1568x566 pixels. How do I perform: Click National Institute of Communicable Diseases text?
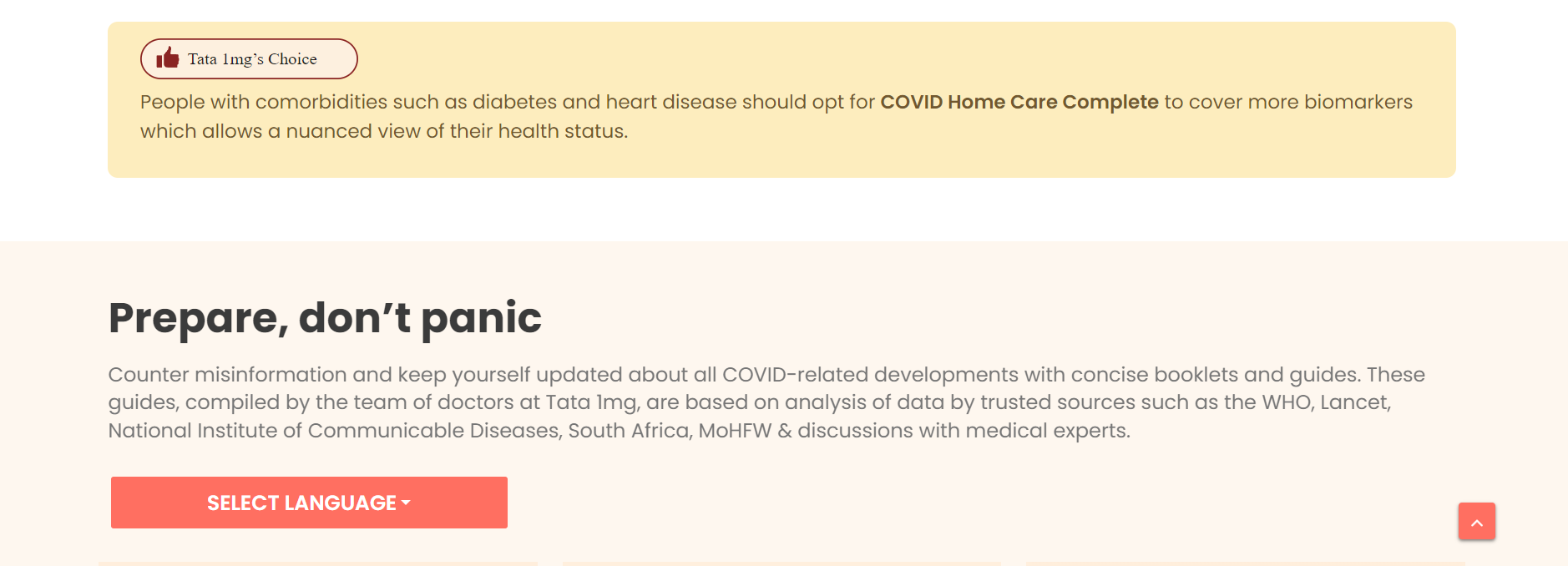pos(334,431)
